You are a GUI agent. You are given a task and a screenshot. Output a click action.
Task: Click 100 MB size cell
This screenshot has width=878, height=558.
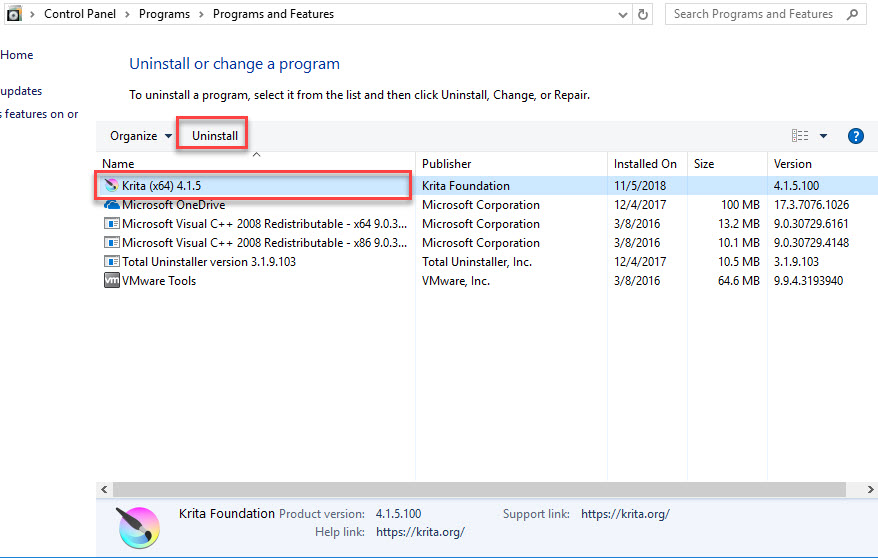(x=740, y=205)
